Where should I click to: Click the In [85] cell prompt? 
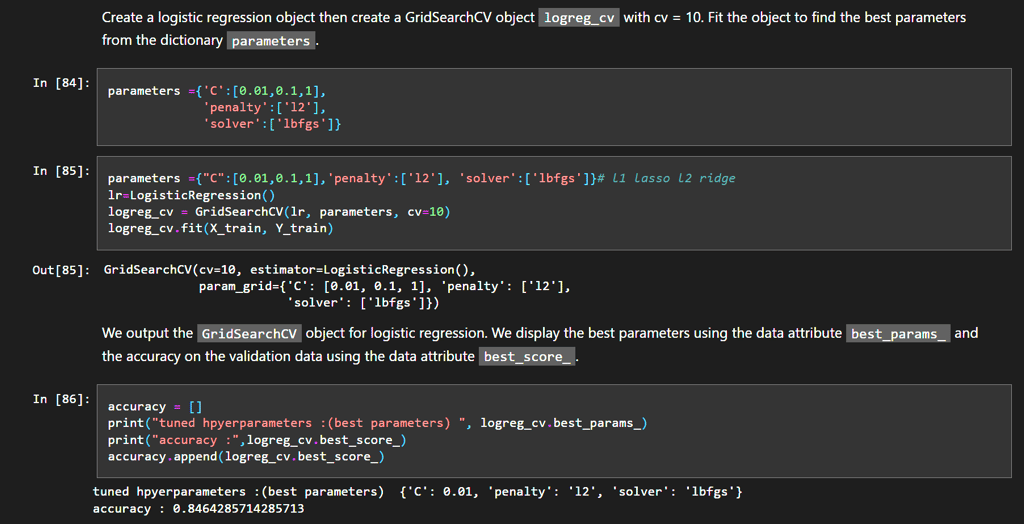[61, 171]
